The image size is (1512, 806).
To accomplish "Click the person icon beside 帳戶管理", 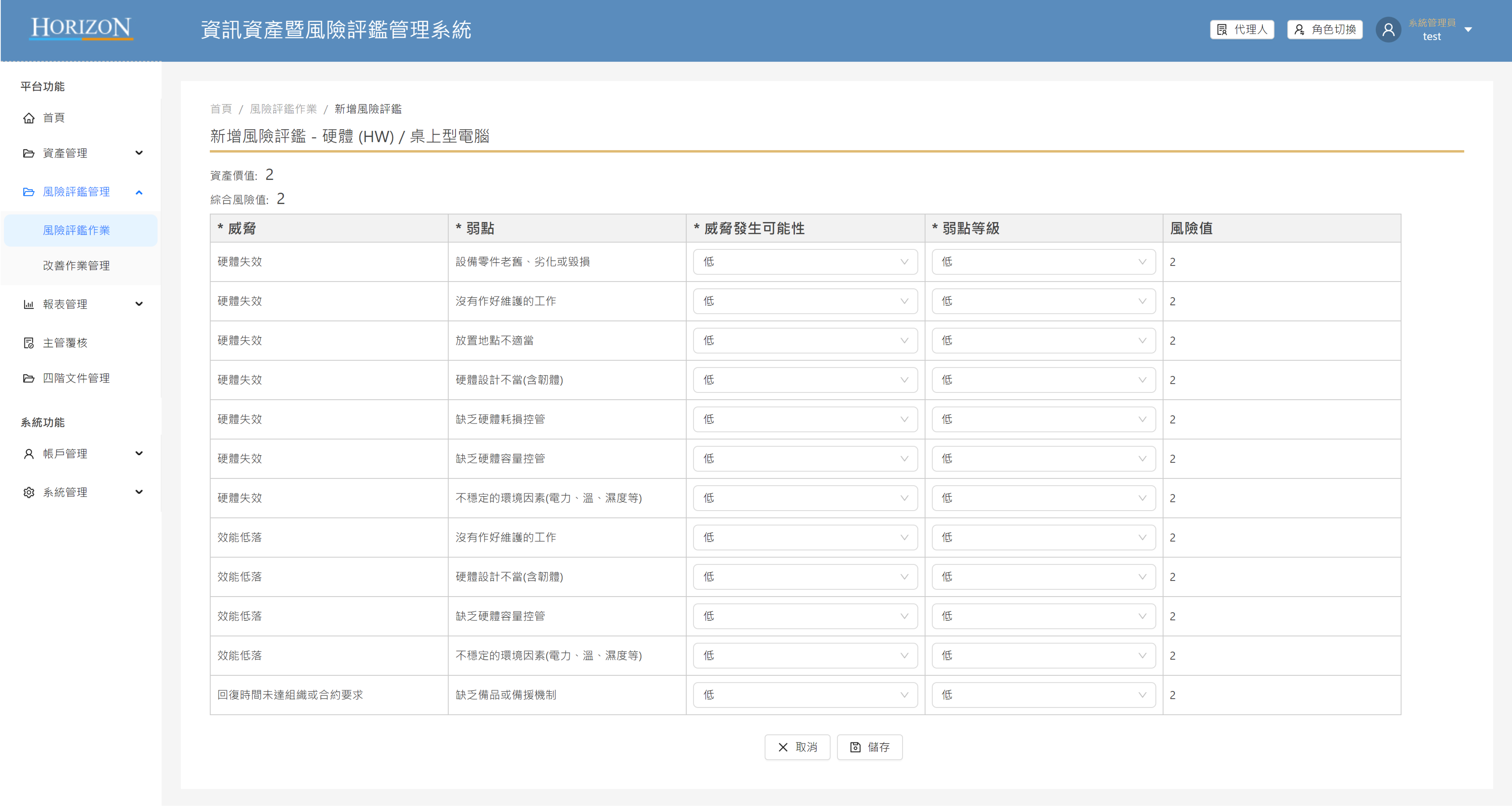I will click(x=29, y=454).
